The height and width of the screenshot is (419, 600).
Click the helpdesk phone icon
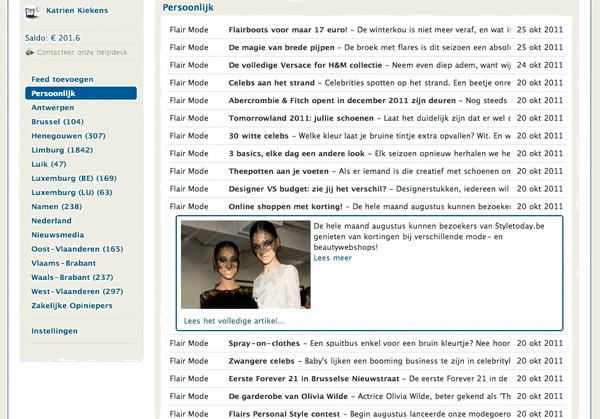pos(30,52)
